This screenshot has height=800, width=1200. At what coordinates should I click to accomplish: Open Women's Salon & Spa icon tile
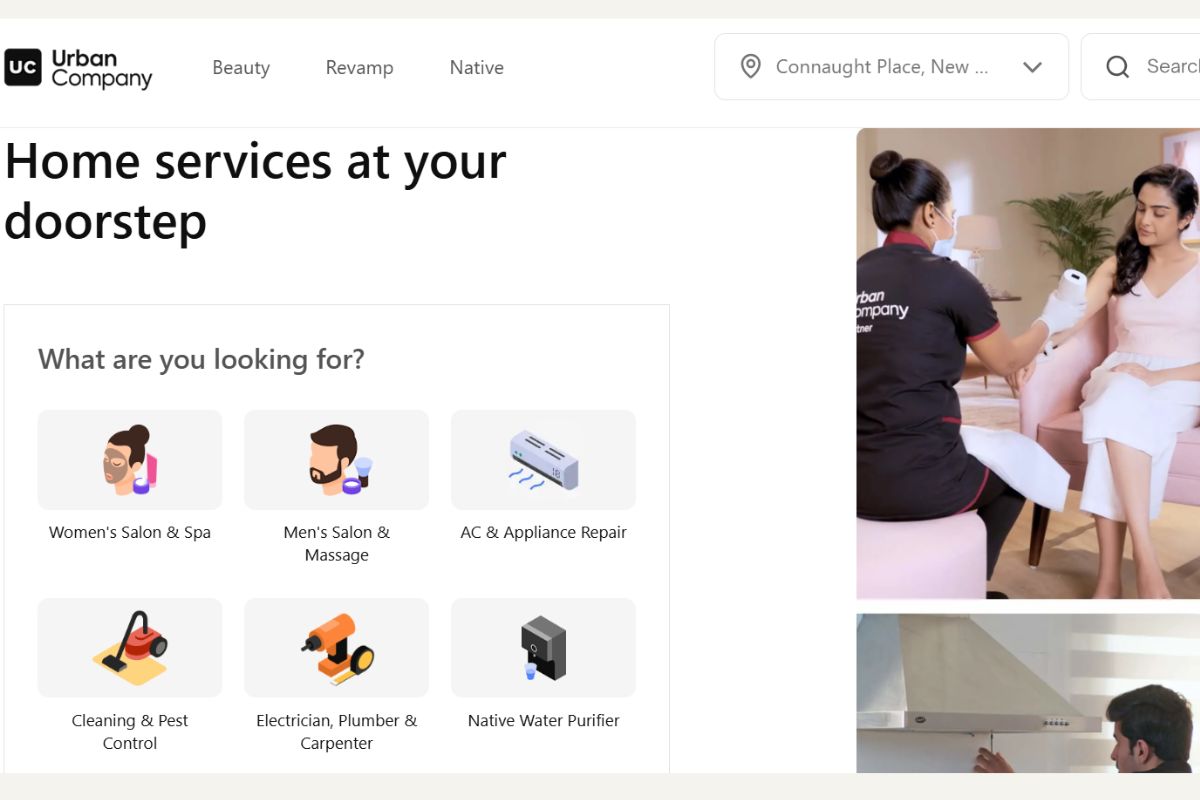pos(130,460)
